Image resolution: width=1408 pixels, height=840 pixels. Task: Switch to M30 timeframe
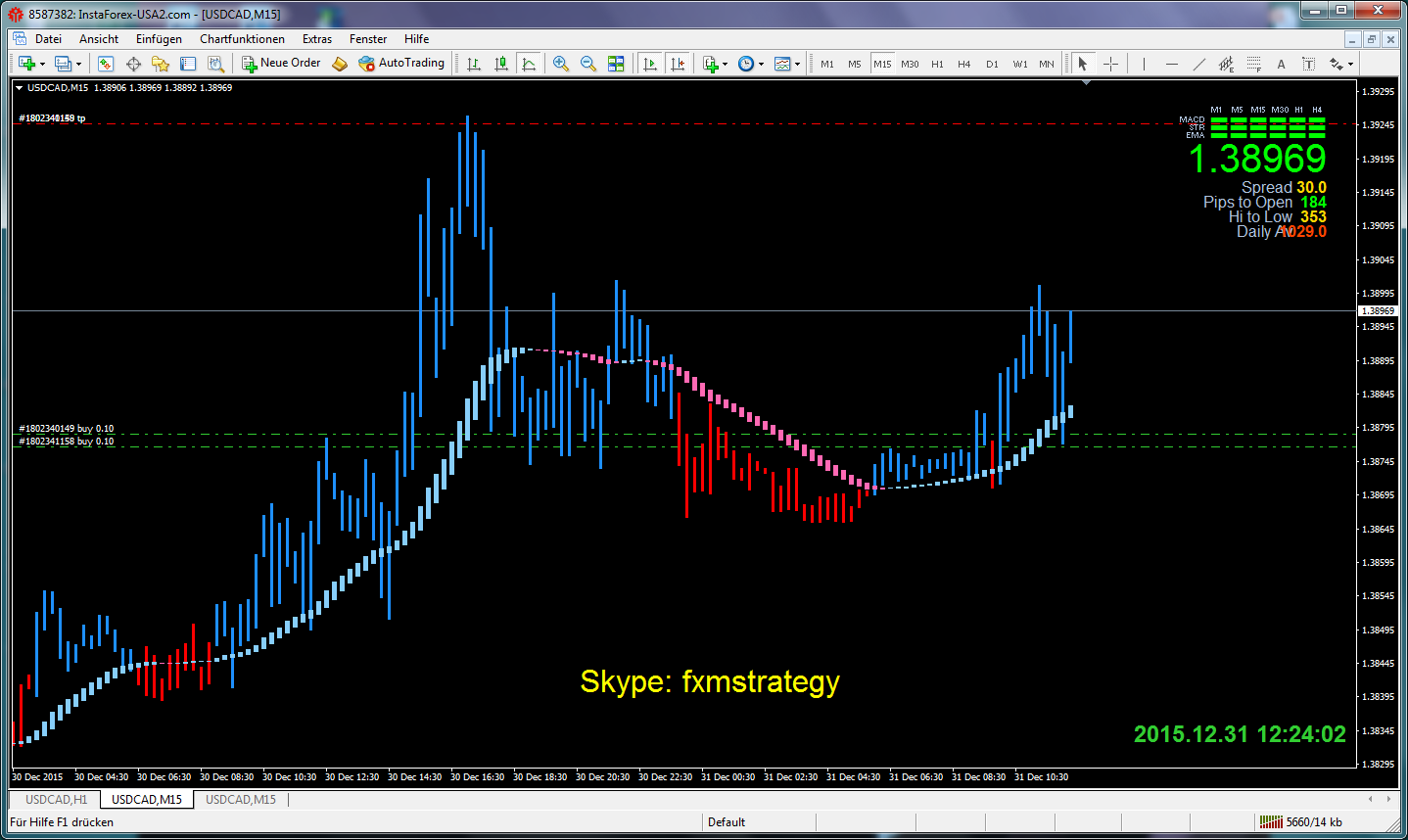tap(910, 64)
